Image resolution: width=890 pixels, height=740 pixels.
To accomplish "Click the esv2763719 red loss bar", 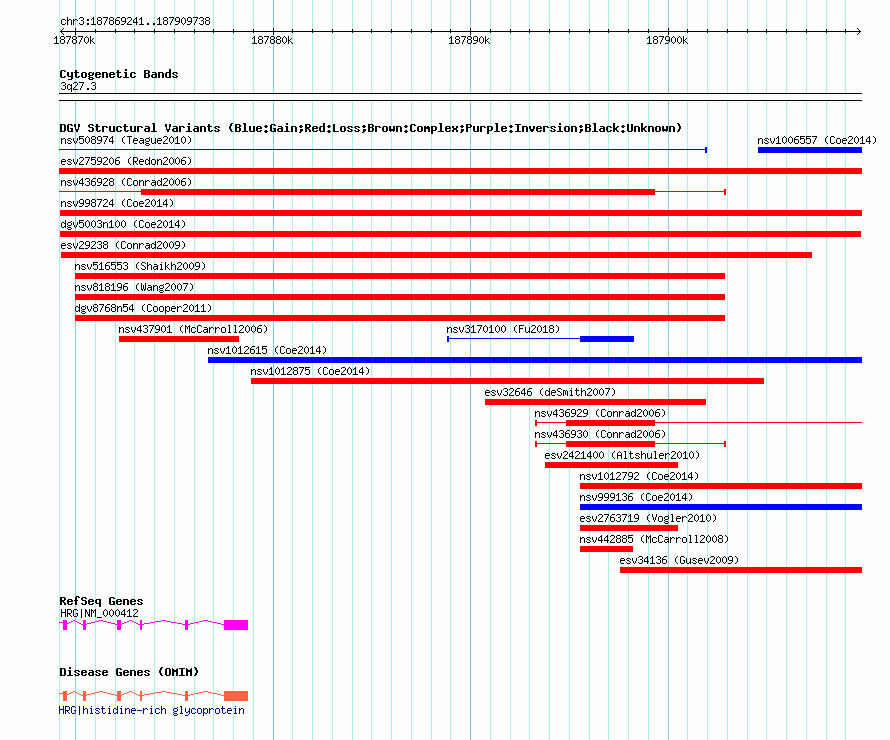I will point(629,528).
